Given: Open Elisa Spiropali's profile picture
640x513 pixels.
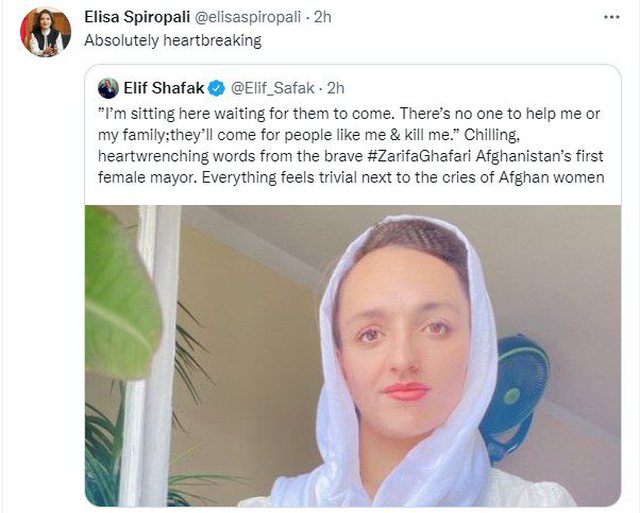Looking at the screenshot, I should tap(45, 32).
